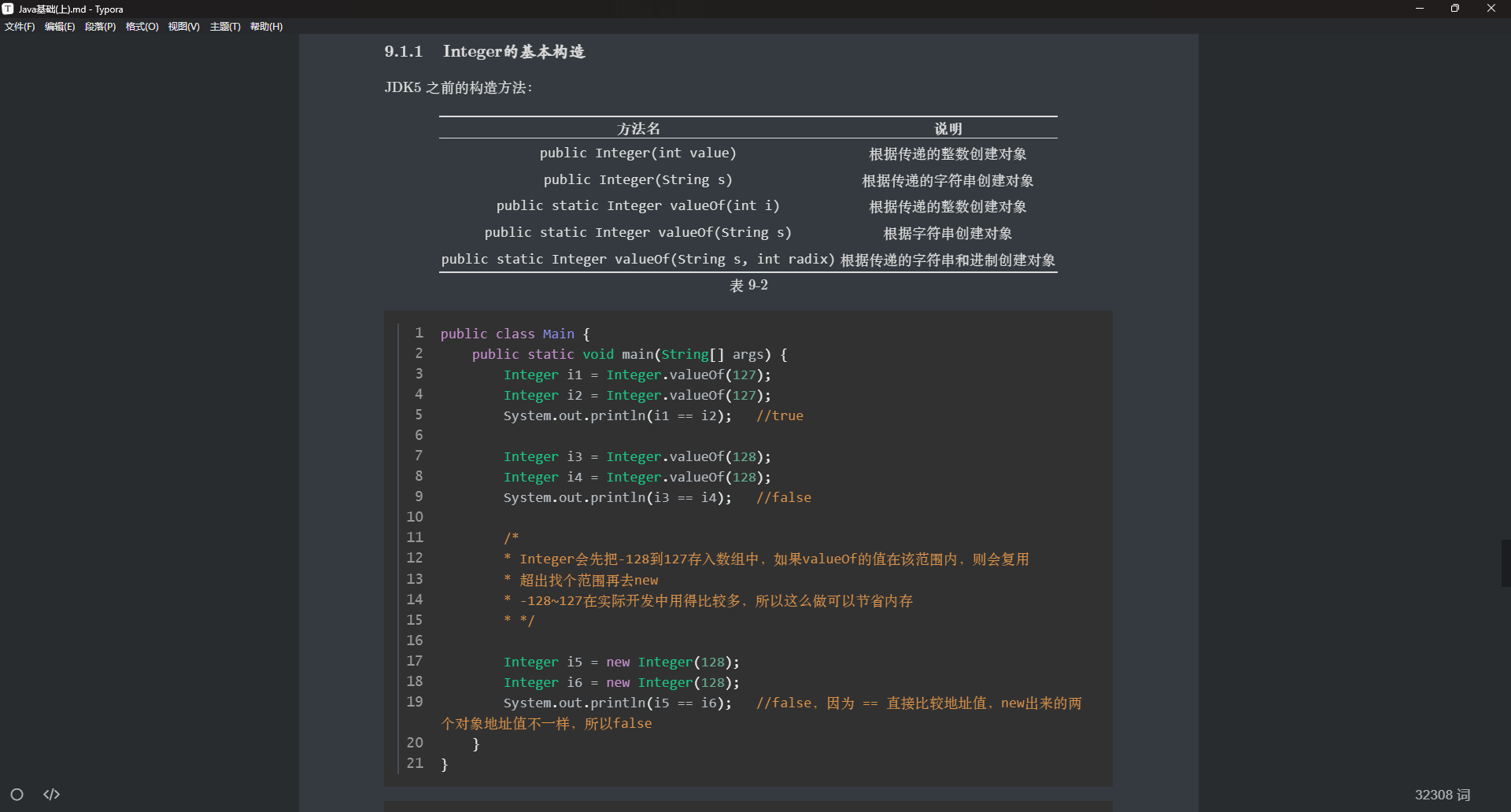Open the 视图(V) menu
This screenshot has width=1511, height=812.
click(183, 26)
